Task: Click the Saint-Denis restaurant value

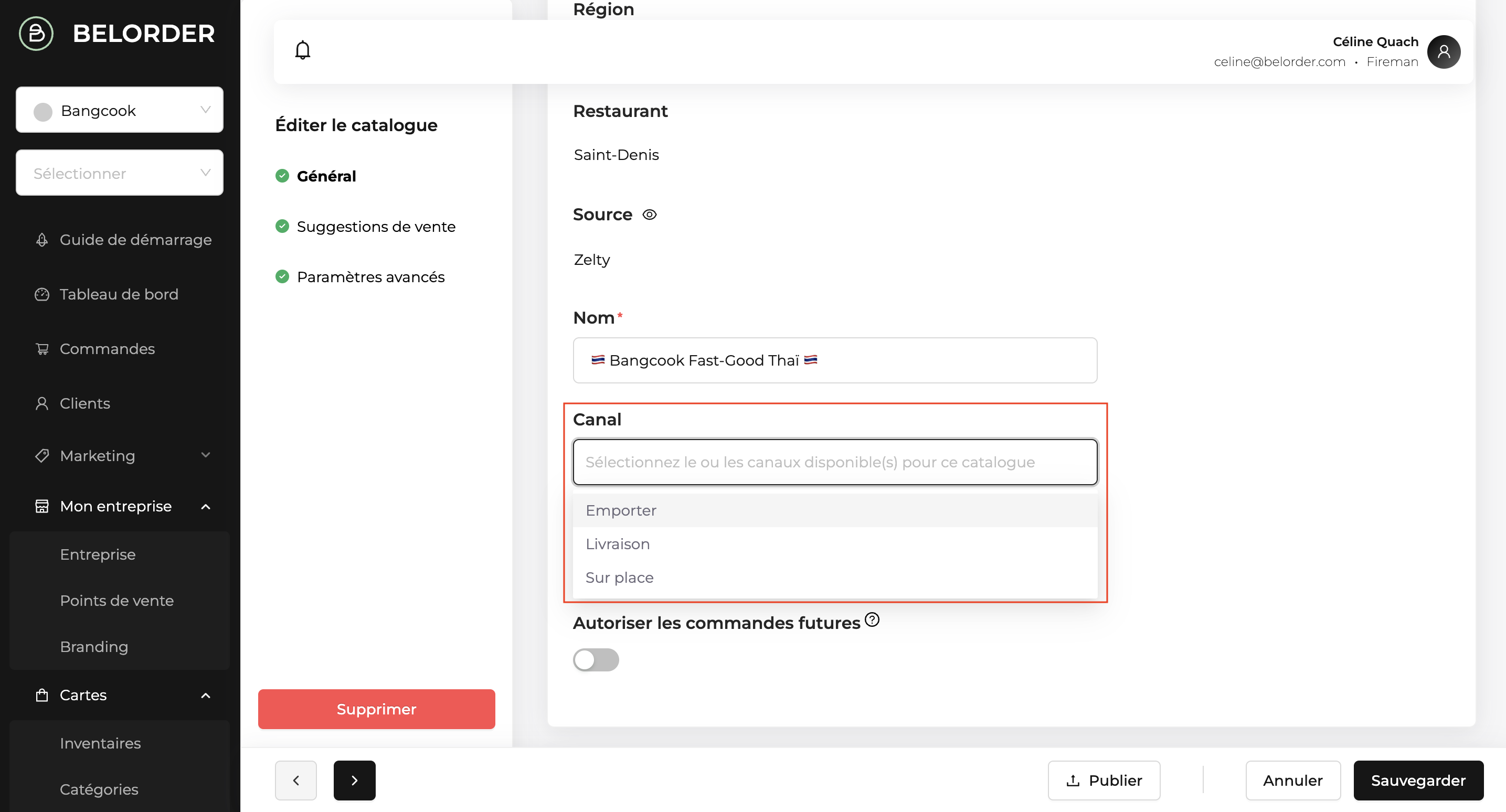Action: point(616,155)
